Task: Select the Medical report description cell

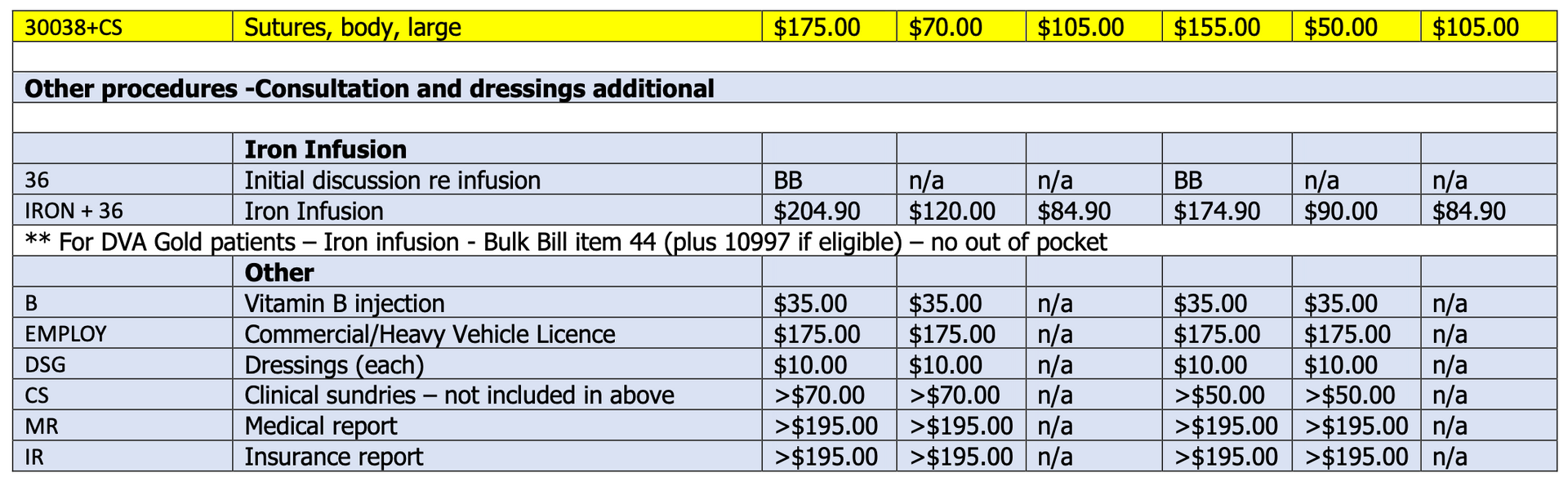Action: (x=497, y=426)
